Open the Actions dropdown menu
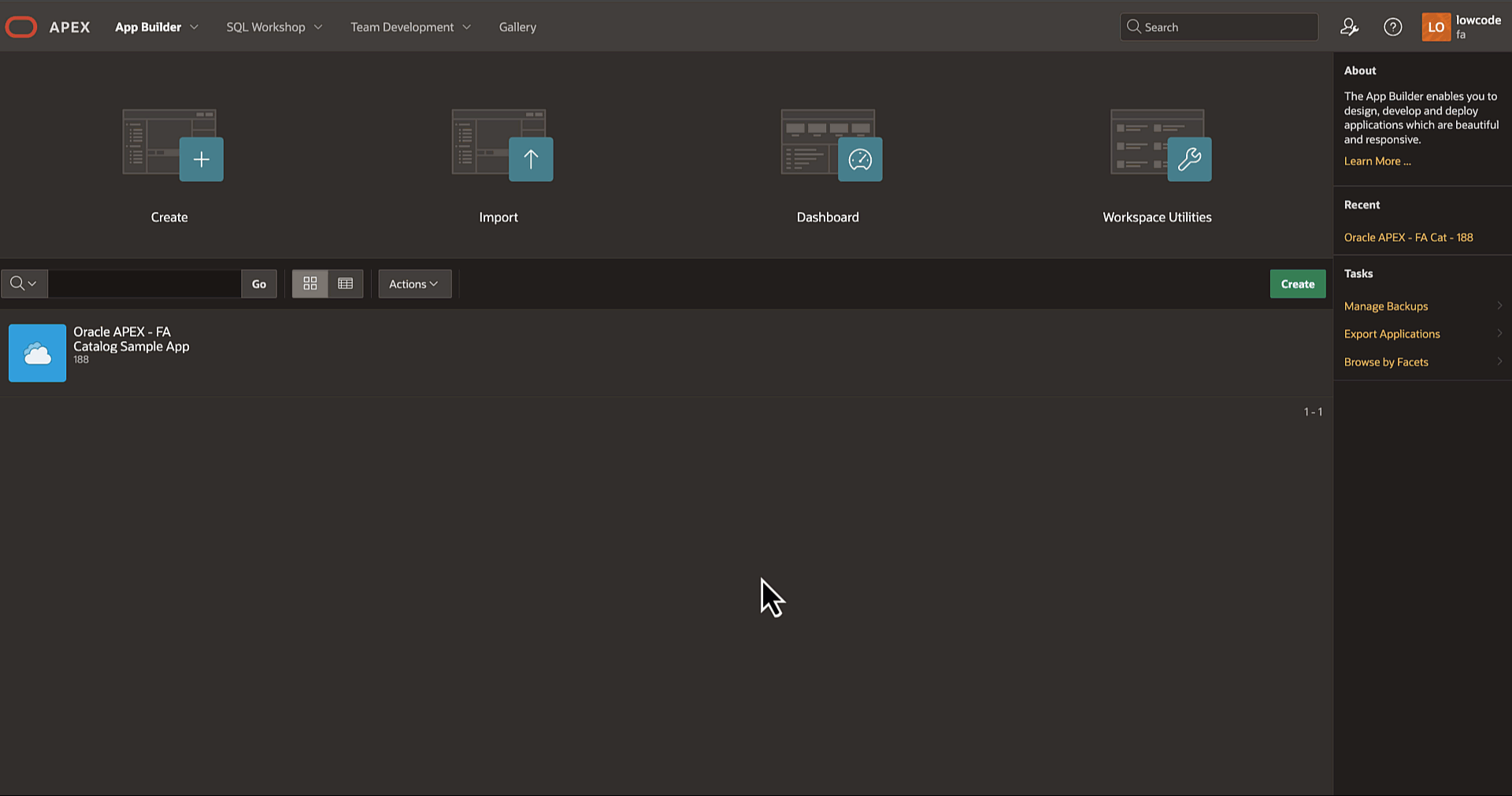 tap(414, 283)
